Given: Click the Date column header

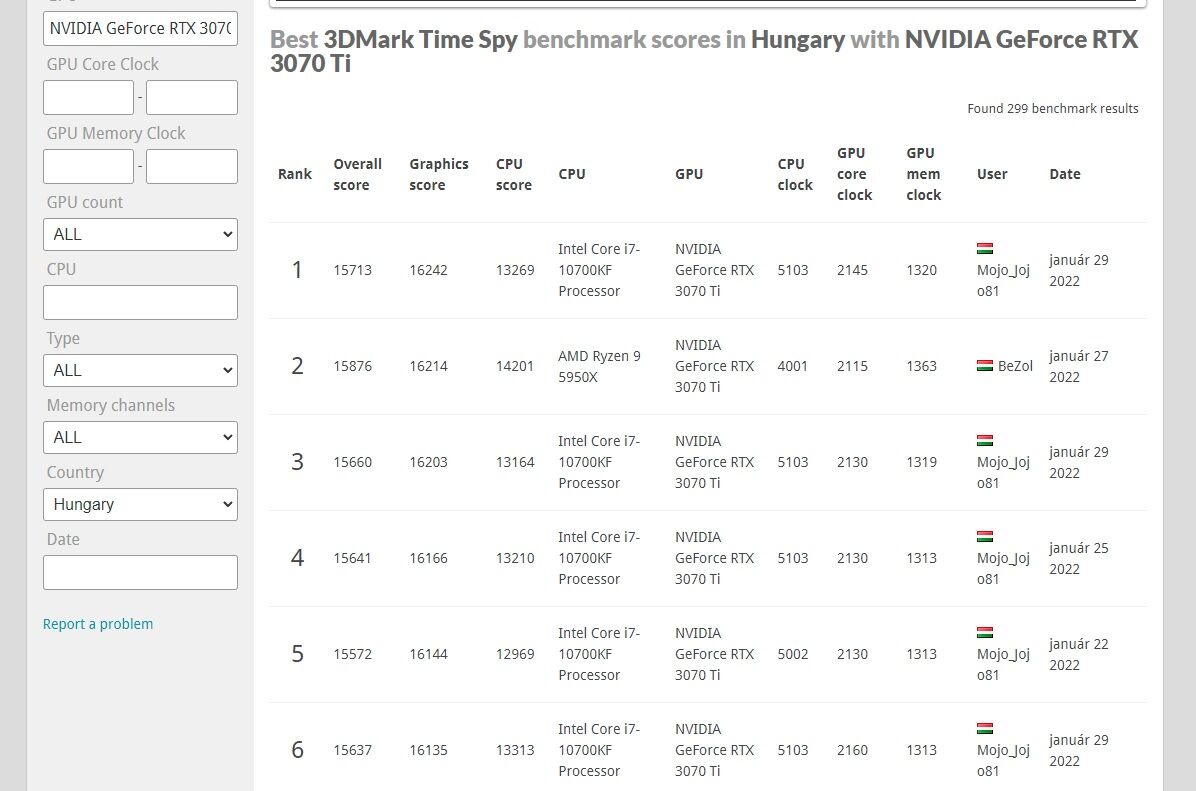Looking at the screenshot, I should (1065, 174).
